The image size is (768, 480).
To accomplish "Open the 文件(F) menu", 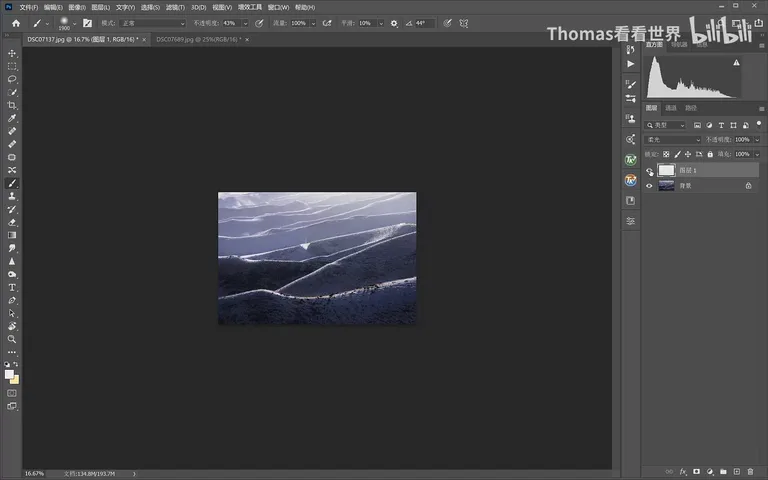I will click(28, 7).
